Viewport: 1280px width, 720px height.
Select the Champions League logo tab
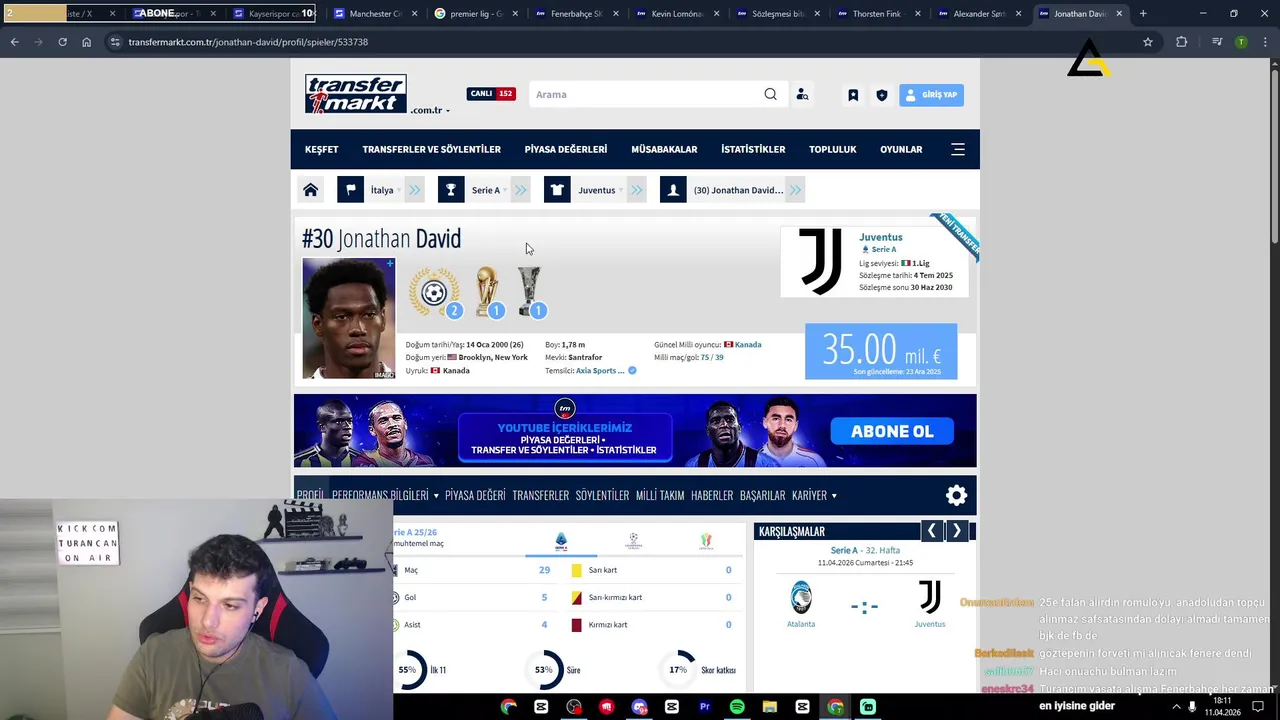coord(633,541)
